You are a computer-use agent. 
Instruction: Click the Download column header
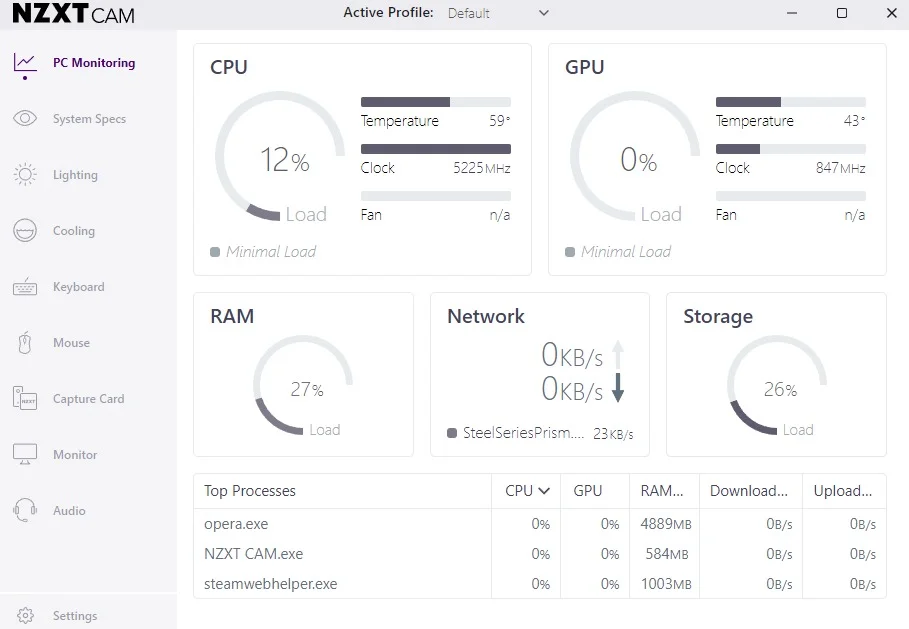749,491
